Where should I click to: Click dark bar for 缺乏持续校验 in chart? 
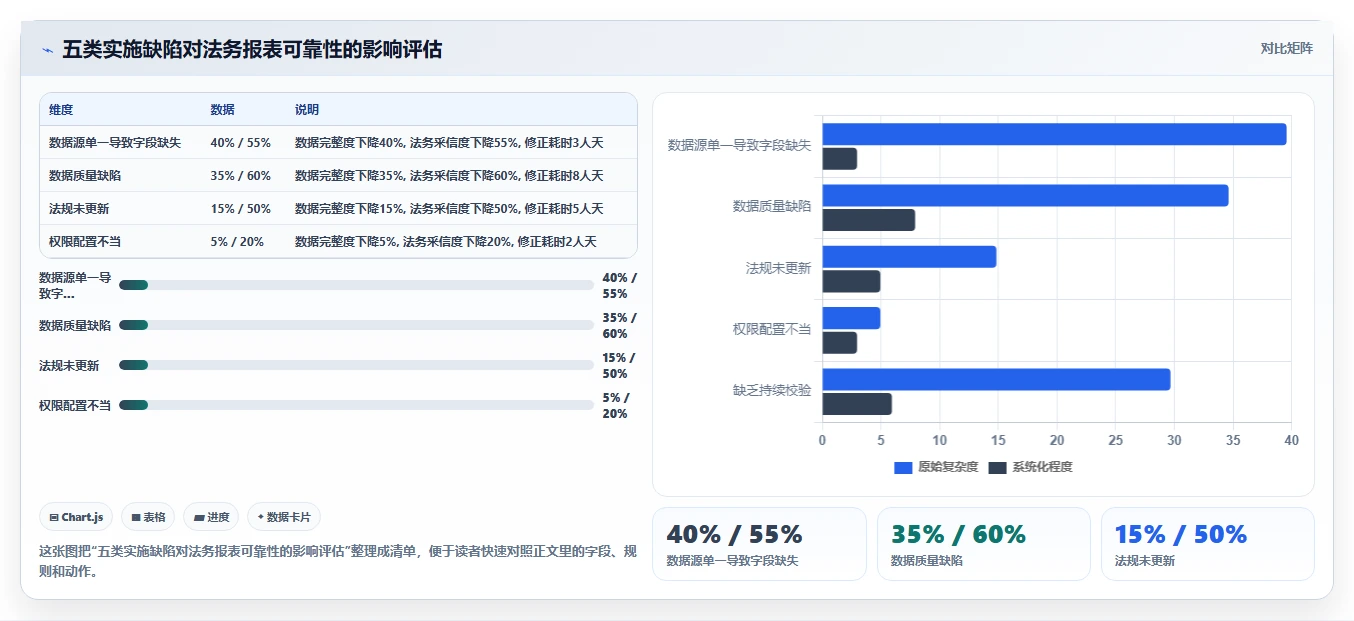[857, 404]
